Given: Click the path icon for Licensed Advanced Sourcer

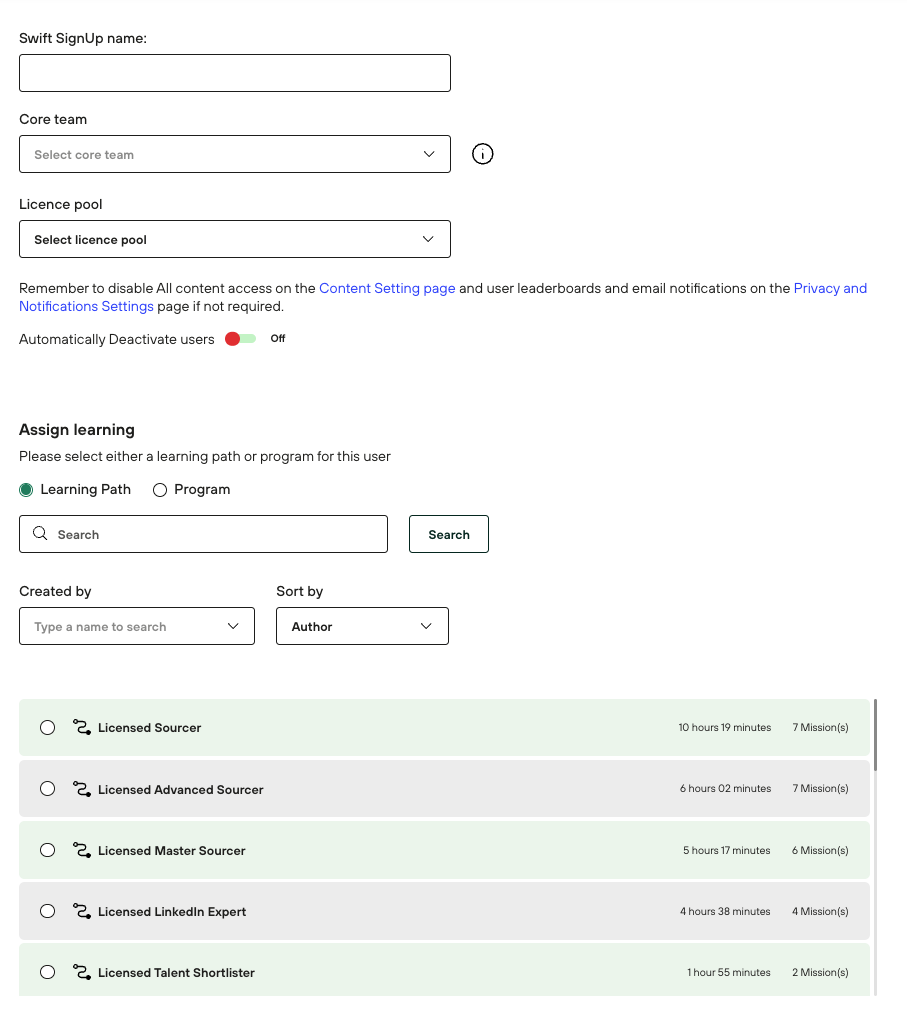Looking at the screenshot, I should [x=82, y=789].
